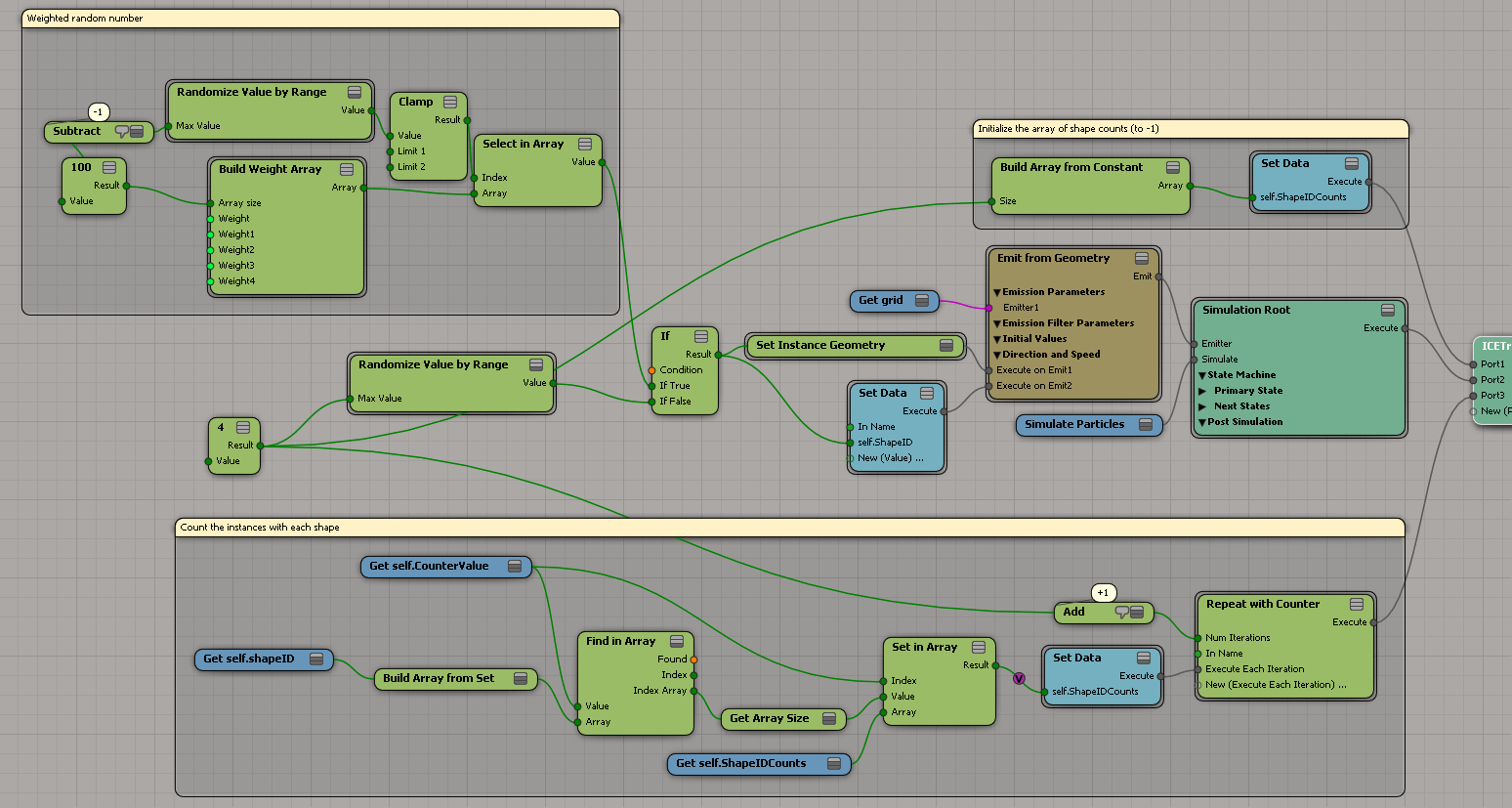This screenshot has width=1512, height=808.
Task: Expand the Next States entry
Action: (1203, 406)
